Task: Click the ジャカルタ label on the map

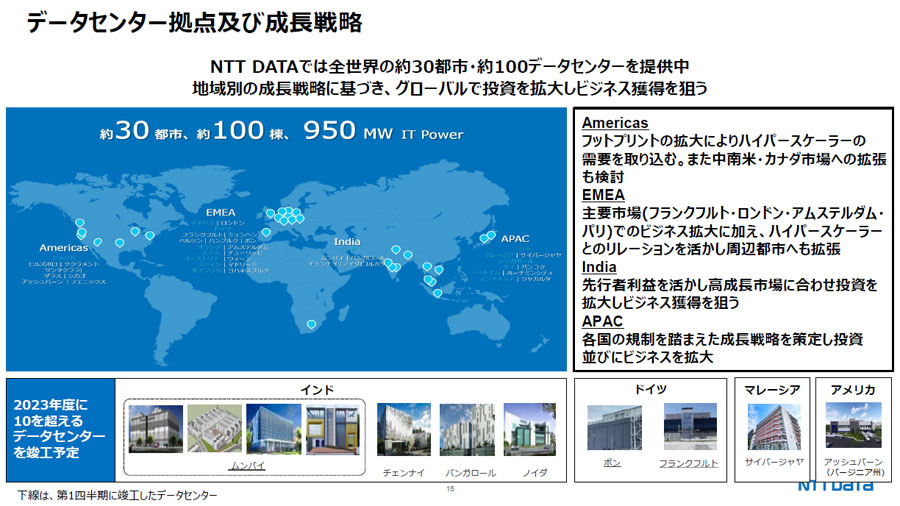Action: 536,279
